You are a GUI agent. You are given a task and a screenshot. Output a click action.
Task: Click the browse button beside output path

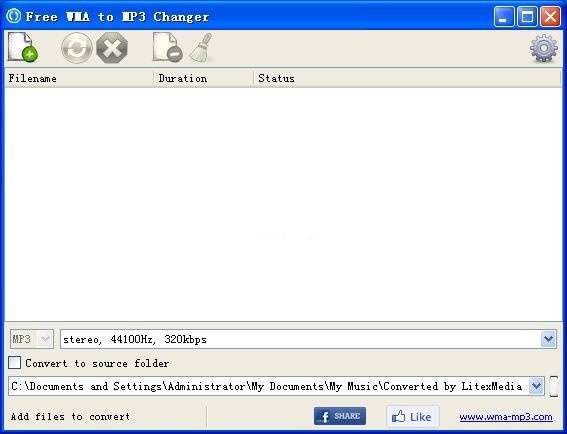[x=554, y=386]
